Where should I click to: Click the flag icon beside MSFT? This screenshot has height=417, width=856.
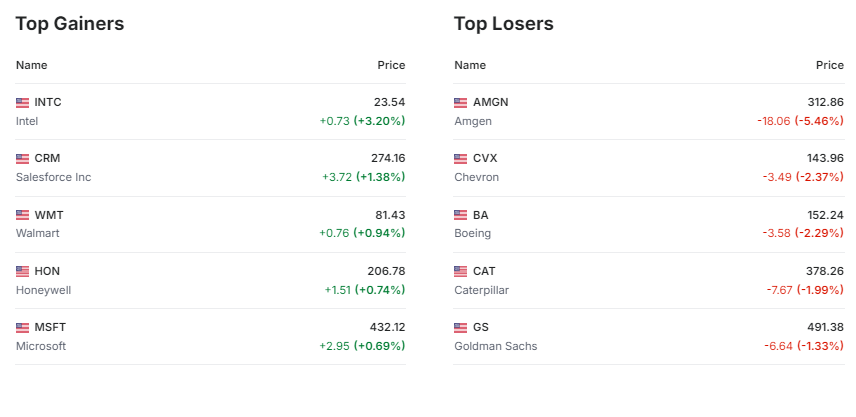(23, 327)
